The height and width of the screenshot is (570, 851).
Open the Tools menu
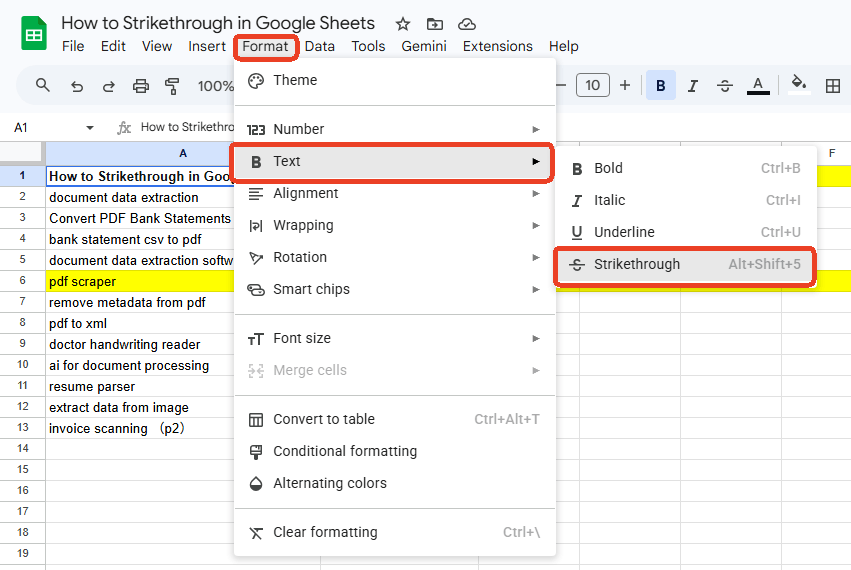(x=368, y=46)
